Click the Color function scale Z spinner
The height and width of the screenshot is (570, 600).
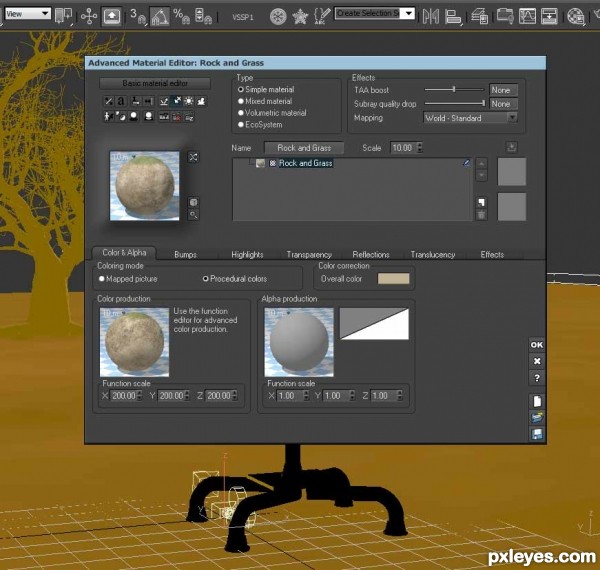(x=234, y=395)
